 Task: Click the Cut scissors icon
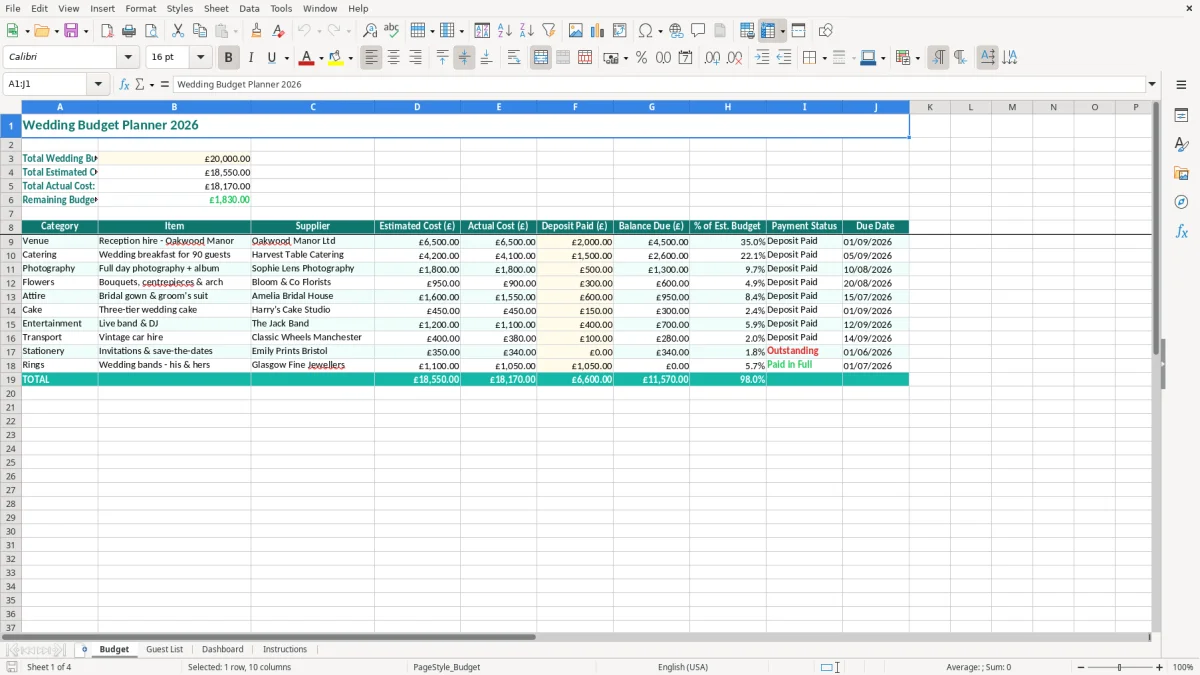point(178,31)
